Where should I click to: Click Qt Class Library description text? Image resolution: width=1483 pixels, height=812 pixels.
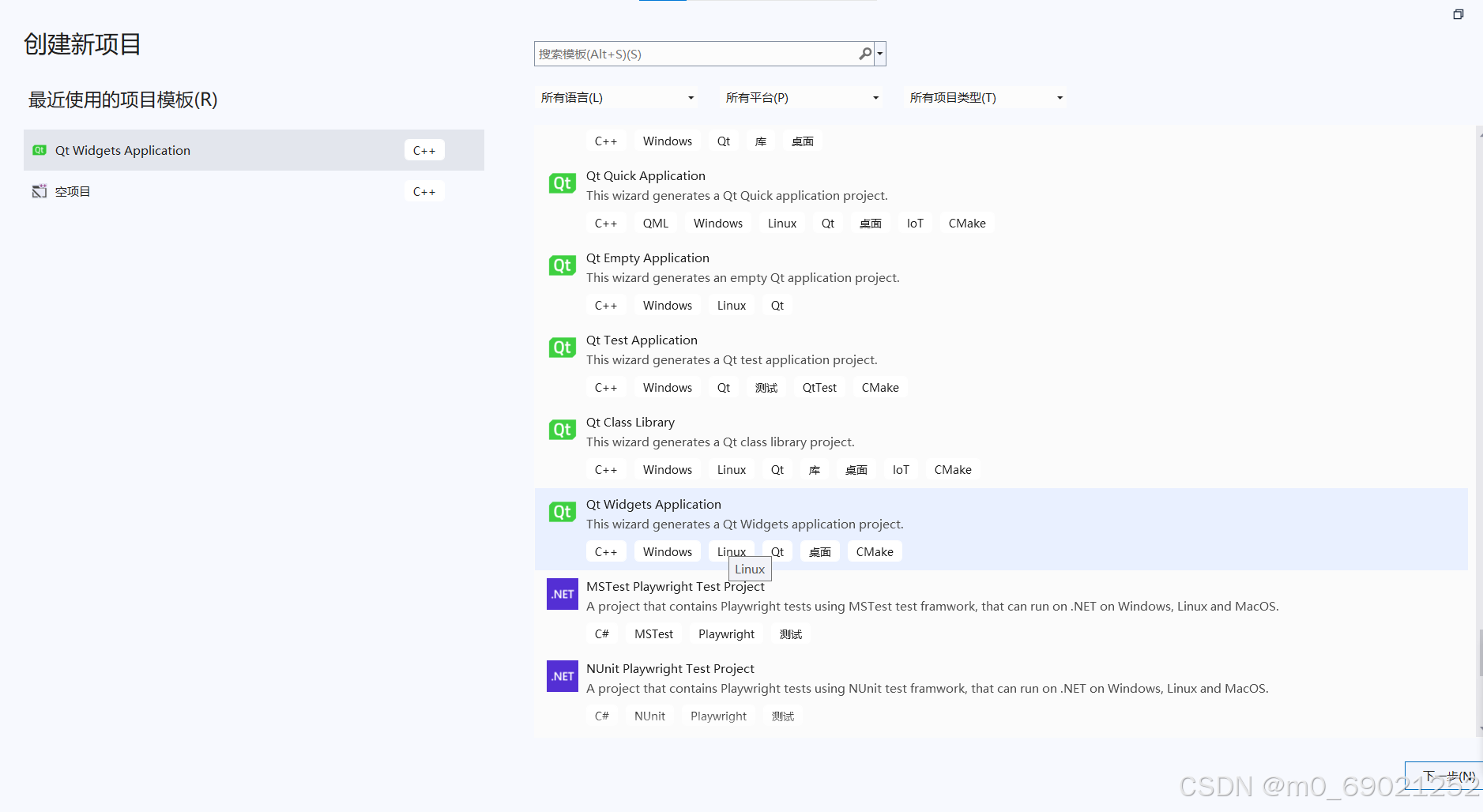coord(721,442)
